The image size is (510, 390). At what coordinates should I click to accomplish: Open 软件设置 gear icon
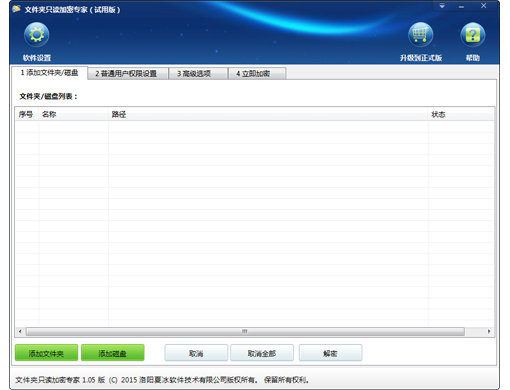[x=37, y=35]
